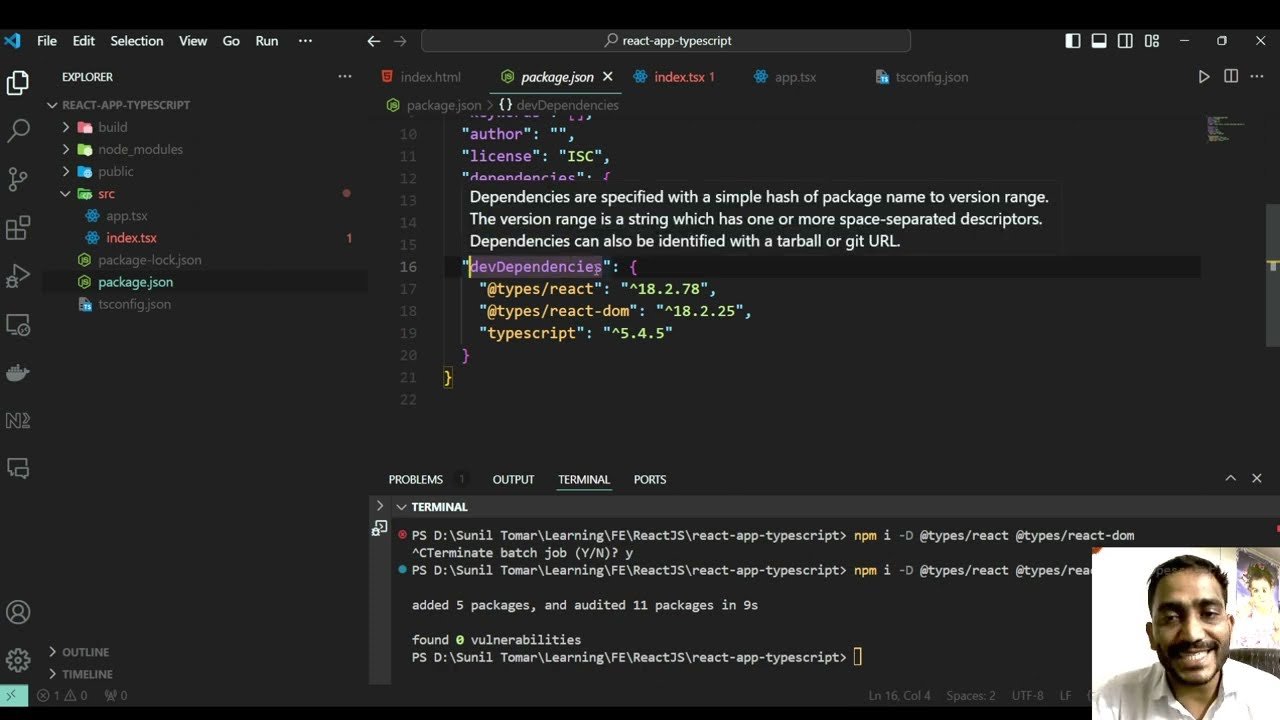This screenshot has height=720, width=1280.
Task: Open the Search view in activity bar
Action: (18, 130)
